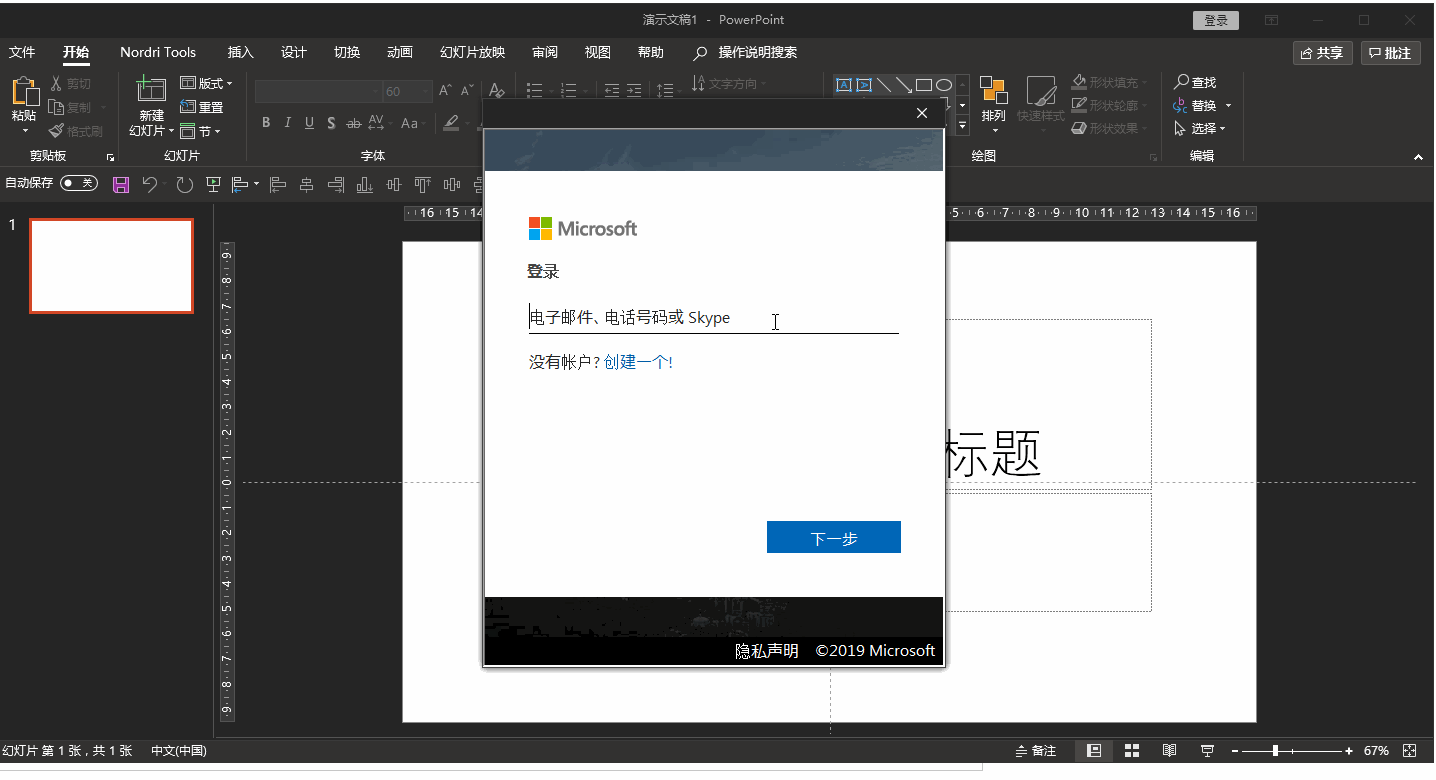Image resolution: width=1436 pixels, height=780 pixels.
Task: Switch to the Slide Show (幻灯片放映) tab
Action: click(x=472, y=52)
